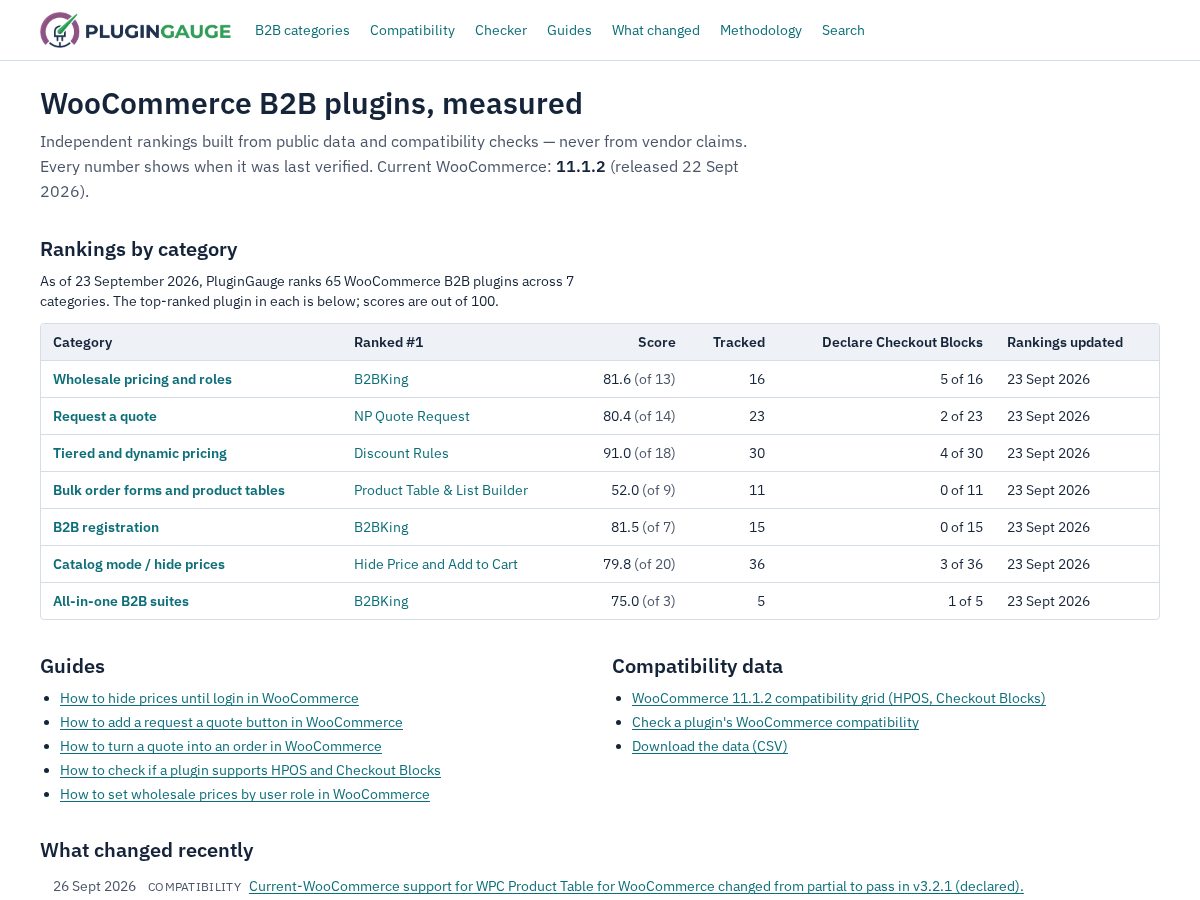Click the COMPATIBILITY tag label
Viewport: 1200px width, 900px height.
[194, 887]
